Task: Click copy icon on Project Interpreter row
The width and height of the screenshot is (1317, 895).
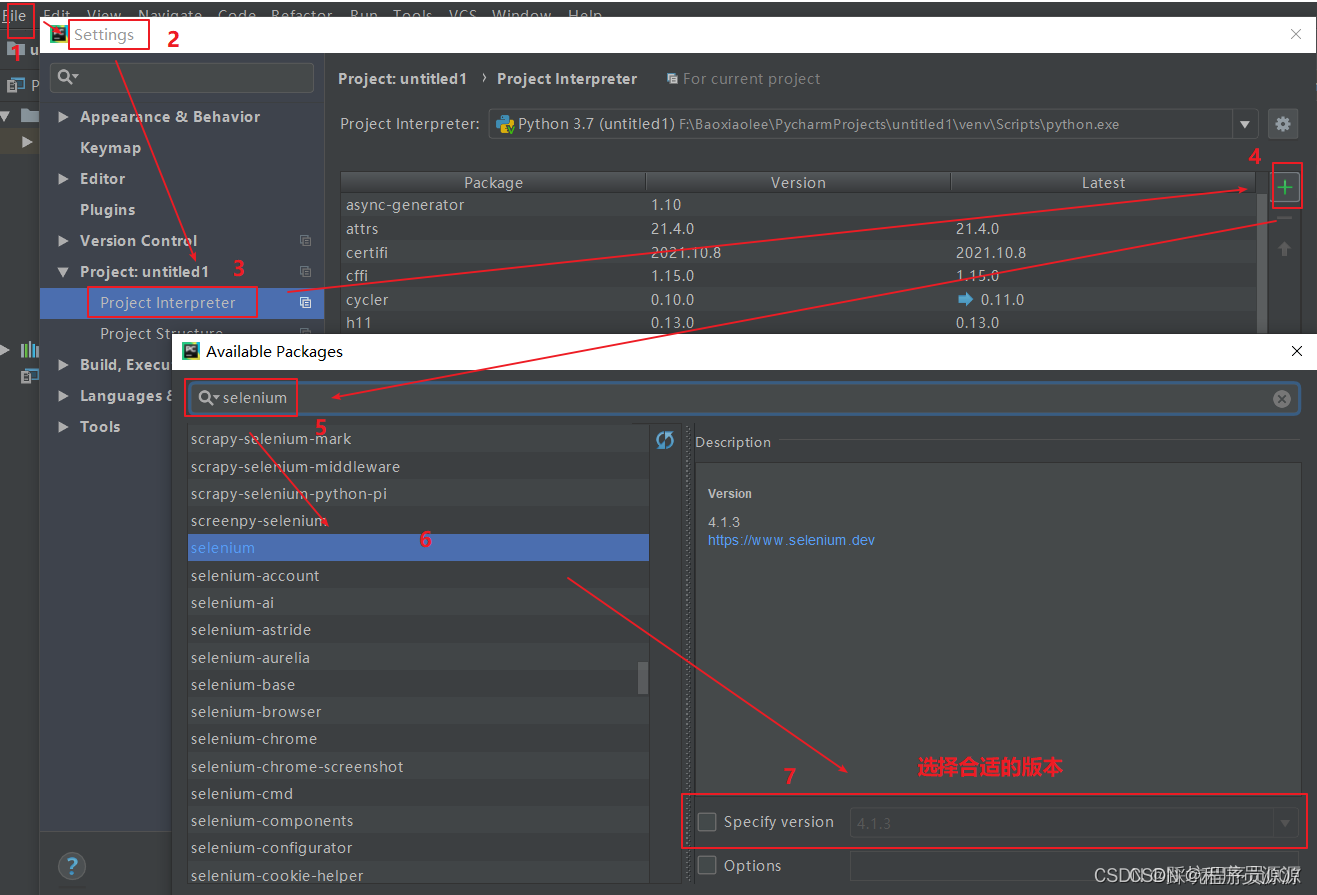Action: point(305,303)
